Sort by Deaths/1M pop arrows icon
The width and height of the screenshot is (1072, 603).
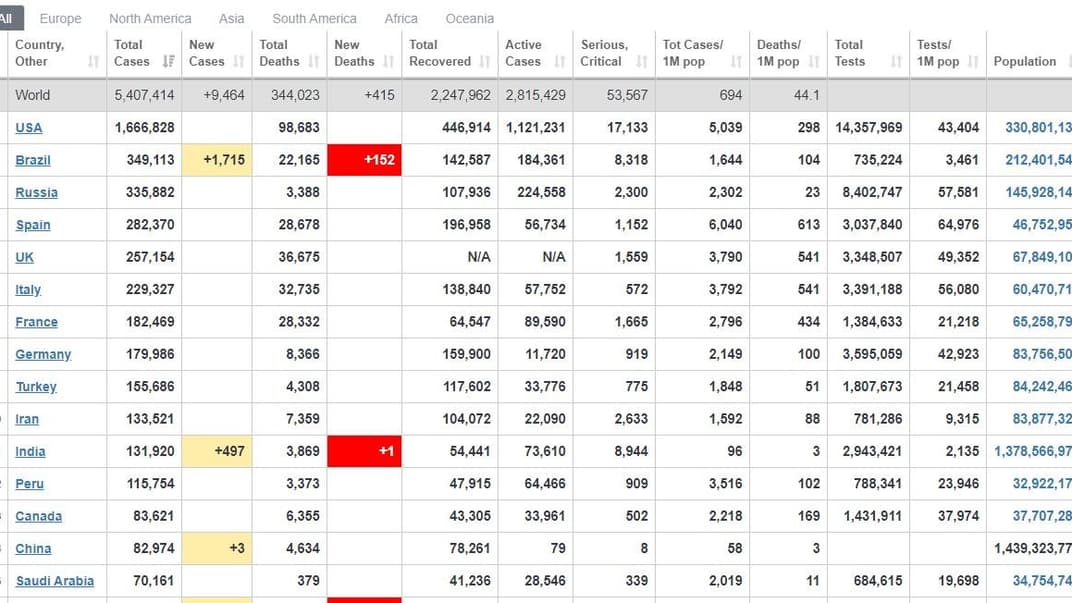point(814,62)
